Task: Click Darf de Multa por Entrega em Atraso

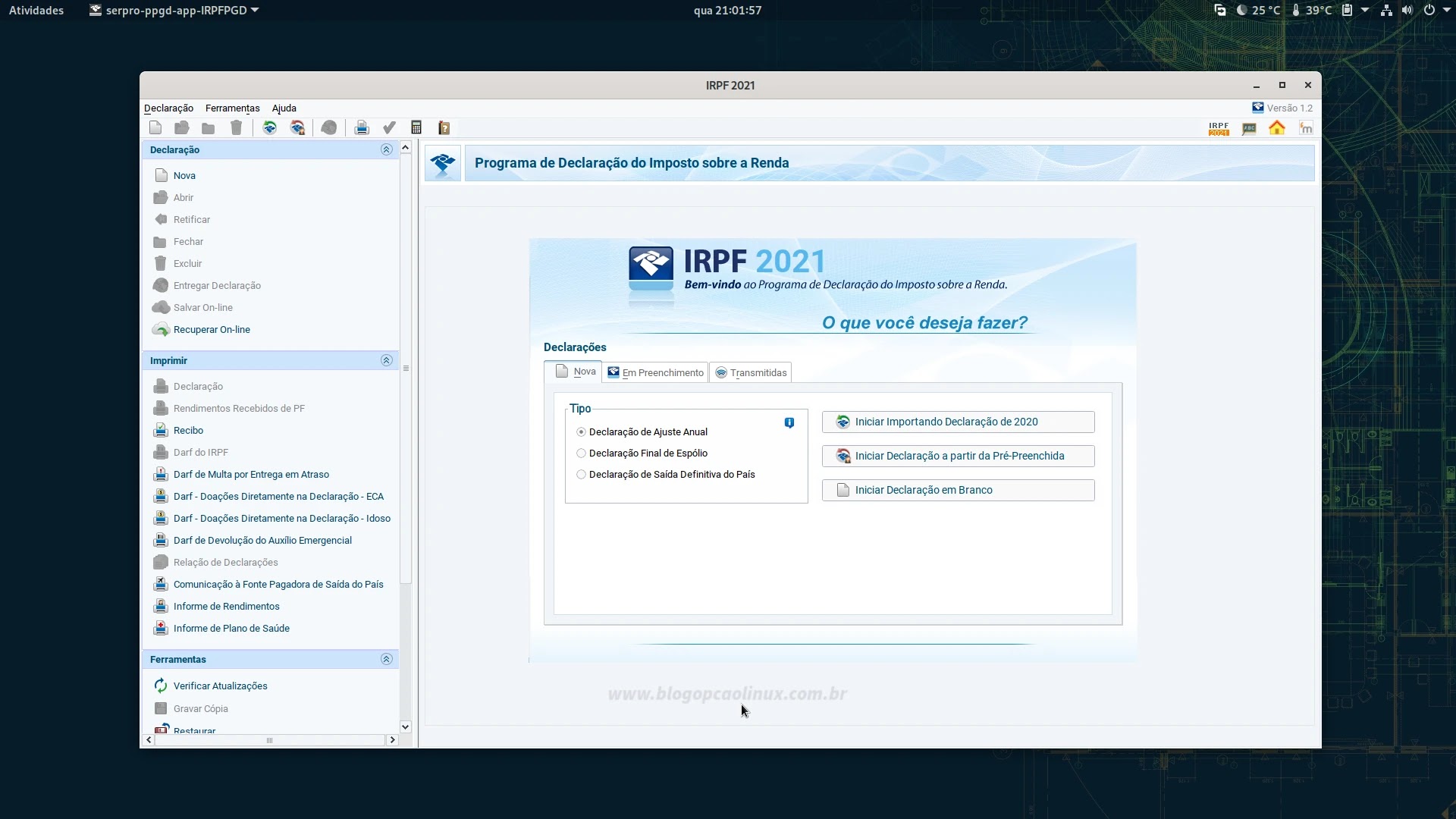Action: click(x=251, y=474)
